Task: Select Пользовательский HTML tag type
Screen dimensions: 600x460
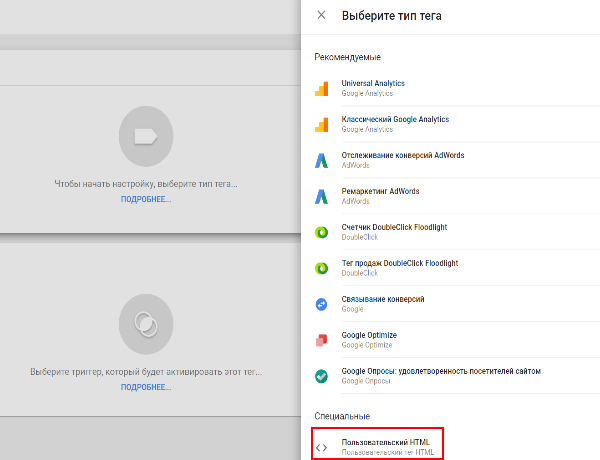Action: pos(378,445)
